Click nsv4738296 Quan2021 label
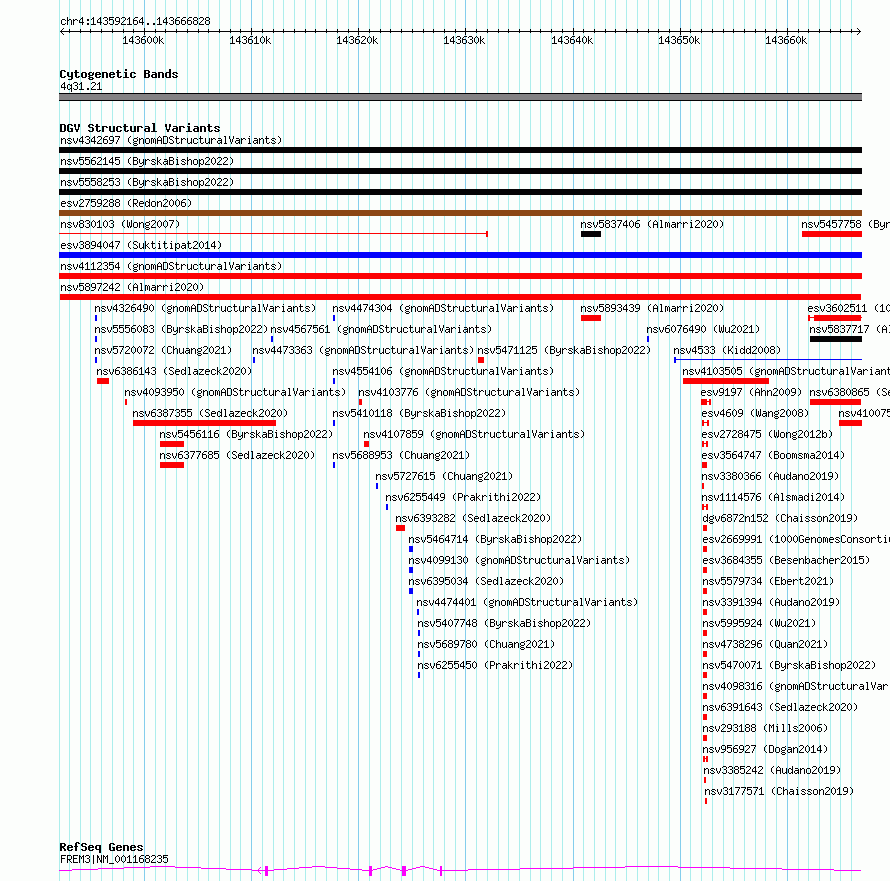890x881 pixels. click(x=765, y=644)
